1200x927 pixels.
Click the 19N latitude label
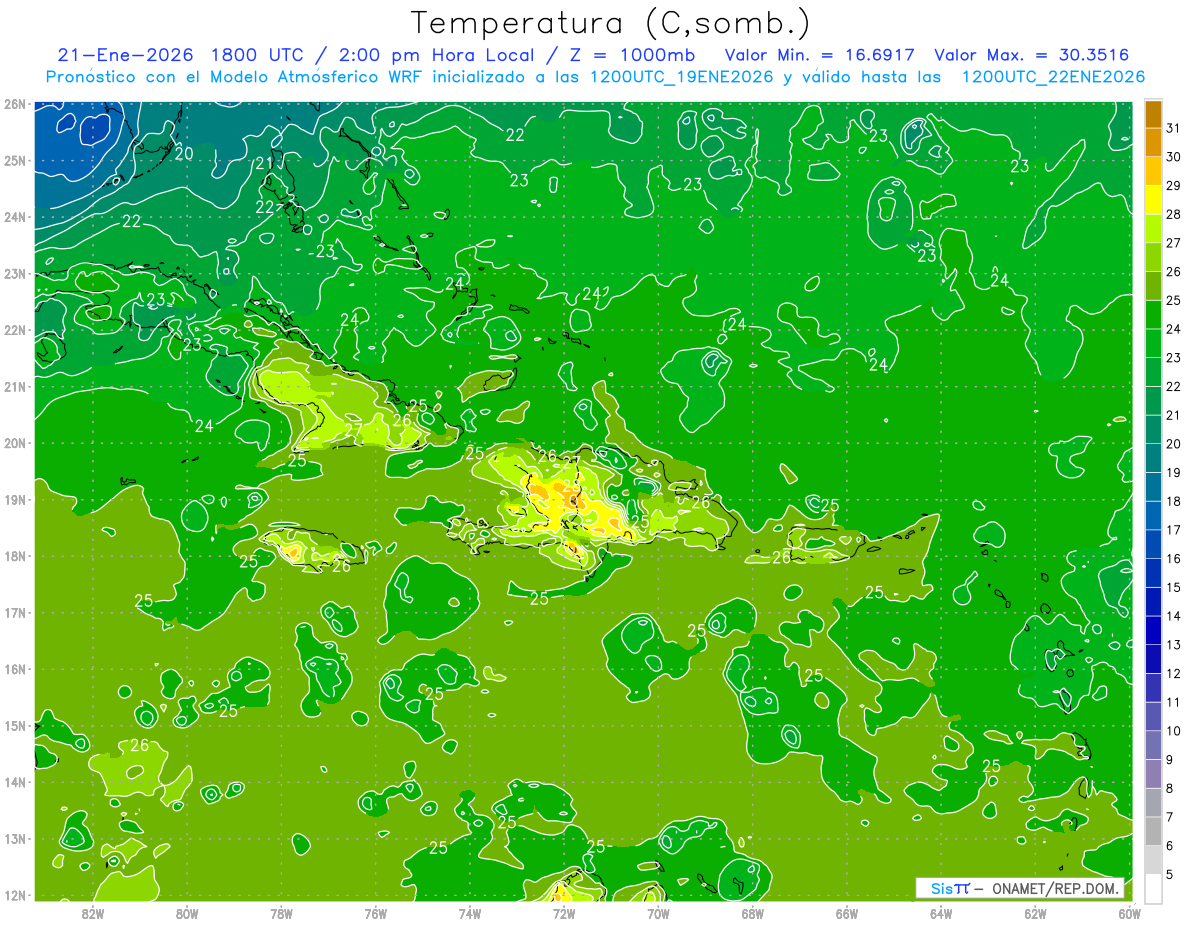click(14, 499)
